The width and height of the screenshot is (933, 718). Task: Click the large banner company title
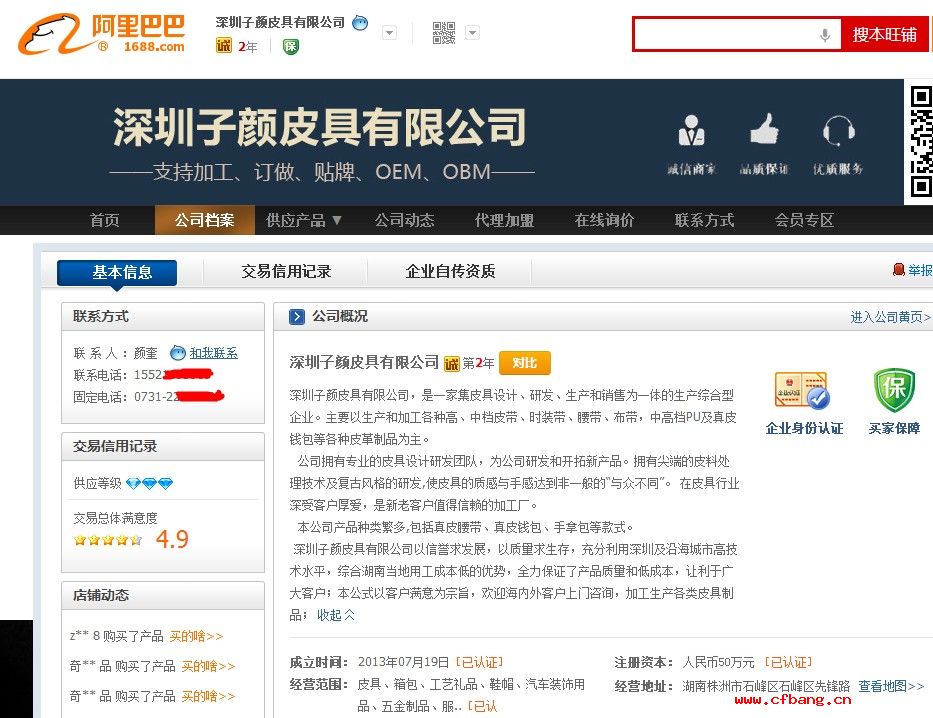coord(320,127)
